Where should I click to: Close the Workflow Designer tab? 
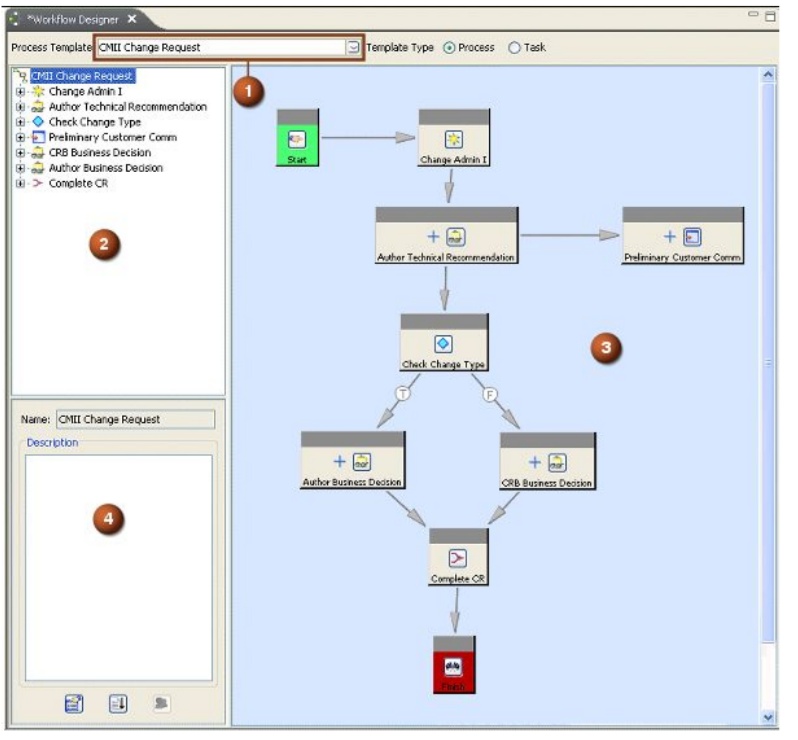pyautogui.click(x=132, y=19)
